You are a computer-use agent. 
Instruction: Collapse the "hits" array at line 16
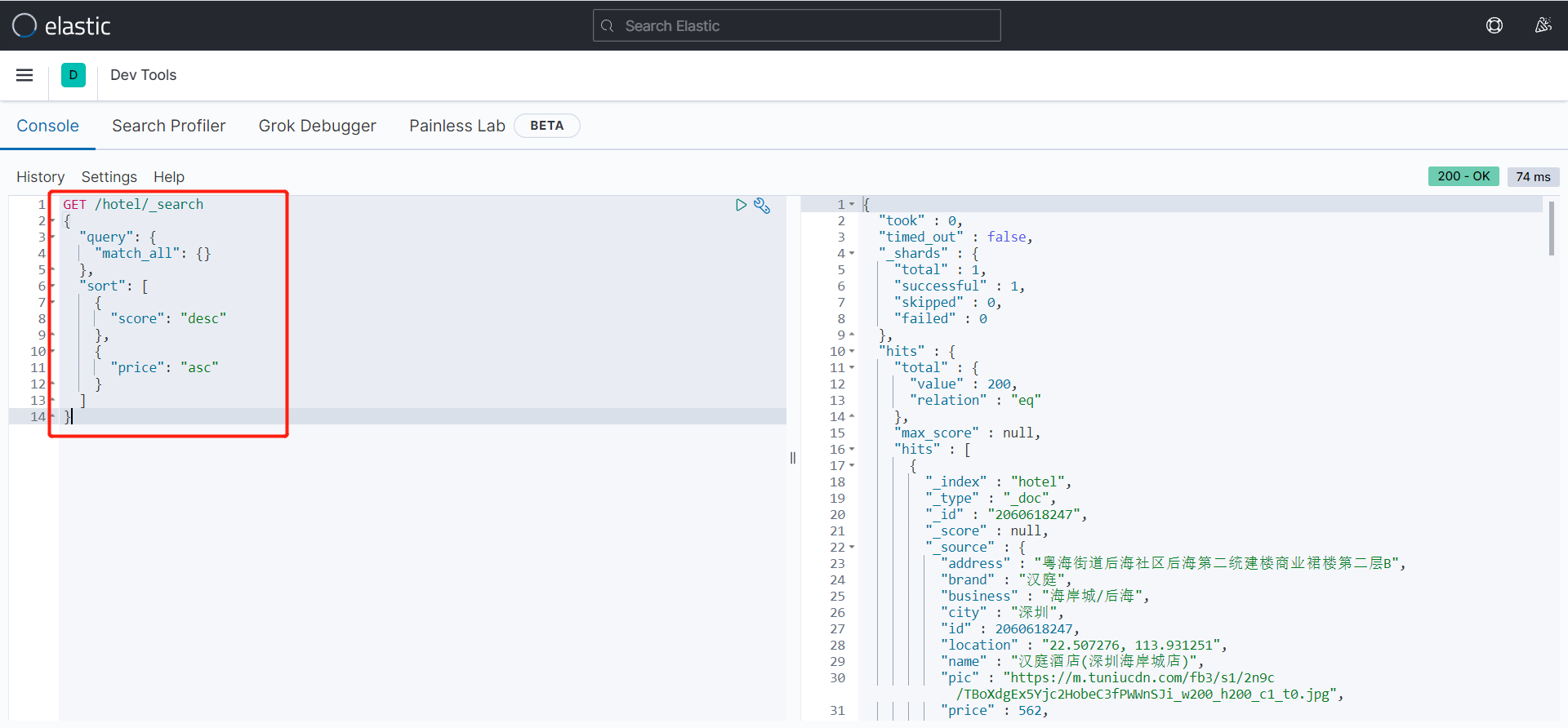click(852, 450)
